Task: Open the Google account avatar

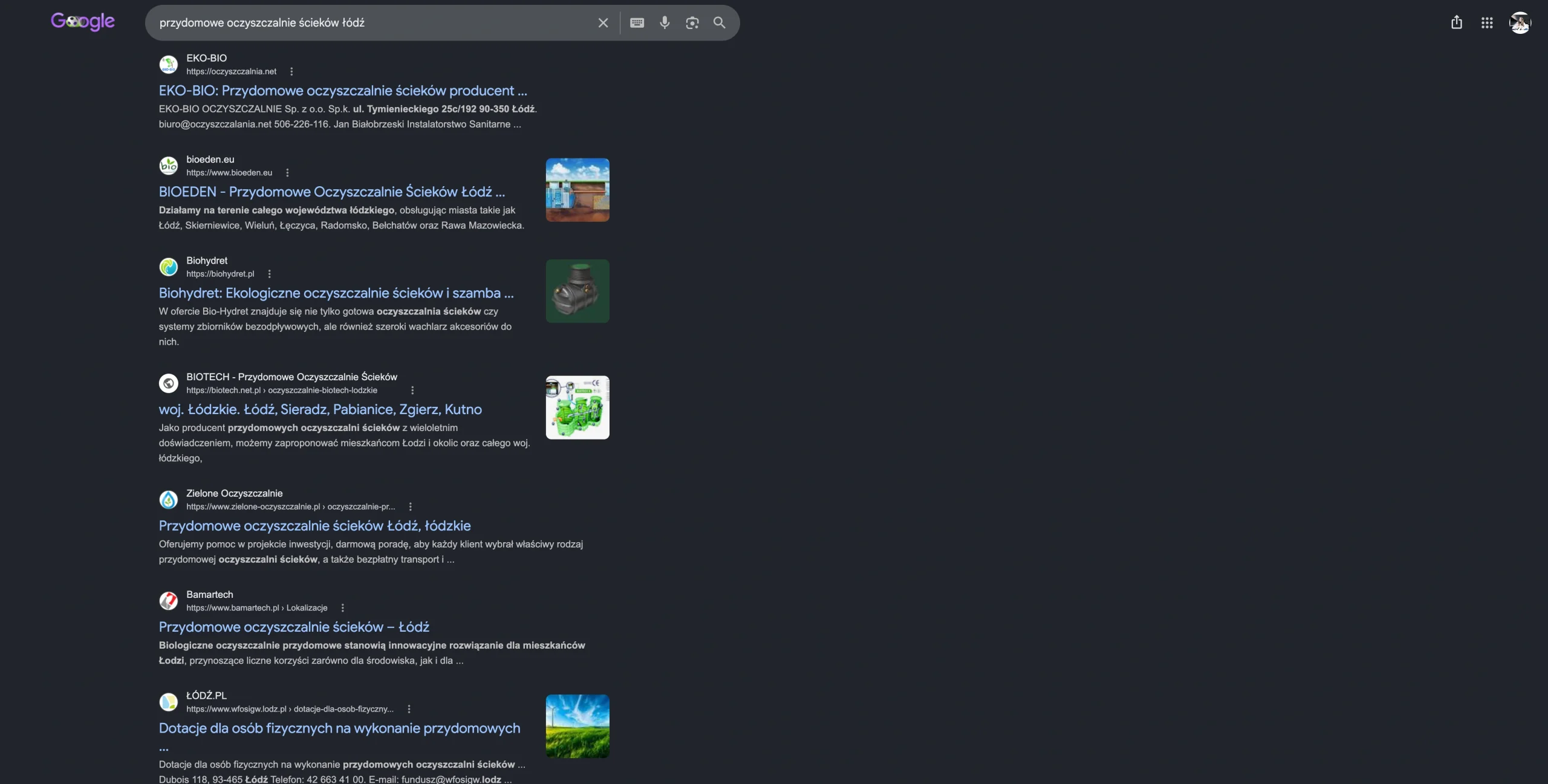Action: point(1520,23)
